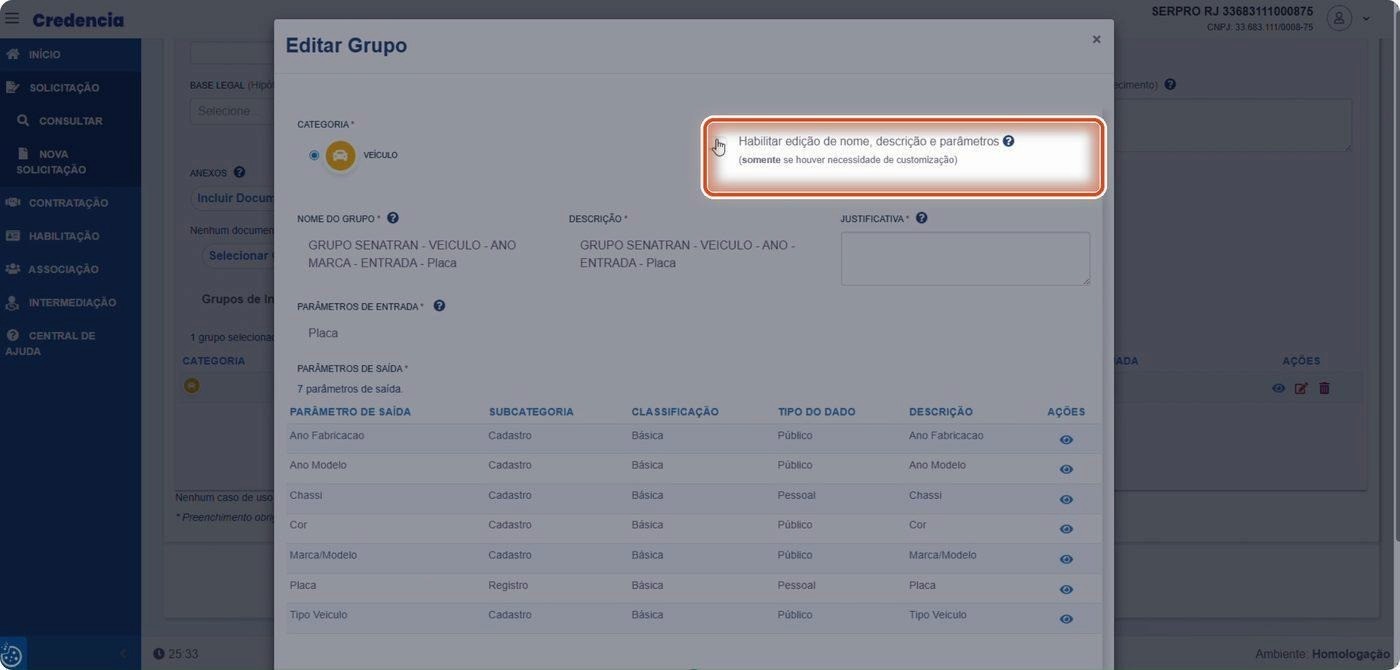The width and height of the screenshot is (1400, 670).
Task: Sort by Parâmetro de Saída column header
Action: 350,412
